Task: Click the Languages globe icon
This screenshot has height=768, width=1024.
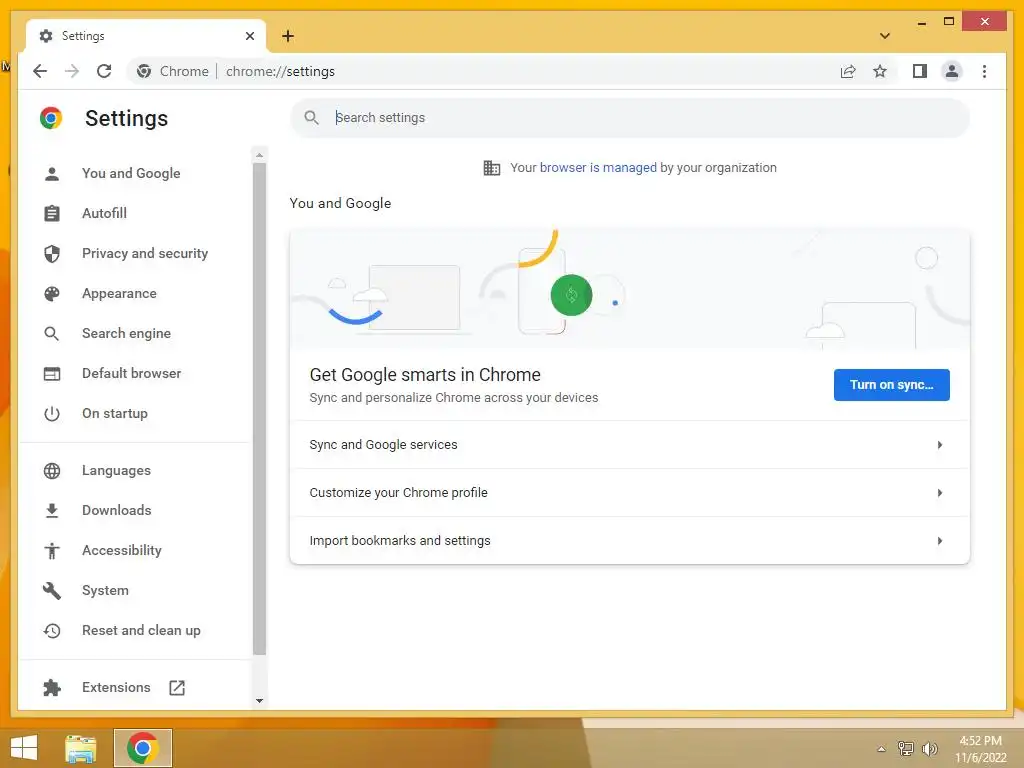Action: click(52, 471)
